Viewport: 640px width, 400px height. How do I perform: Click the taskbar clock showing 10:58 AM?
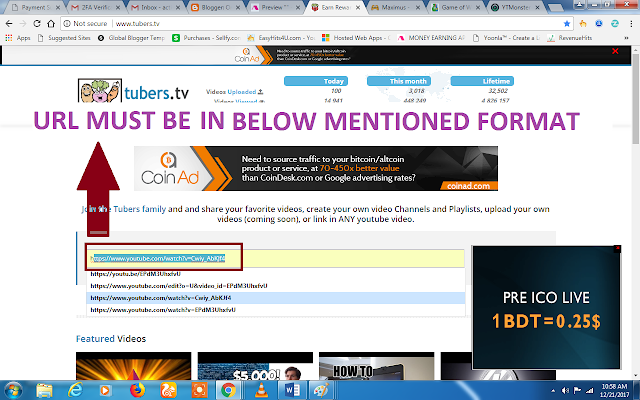click(x=615, y=391)
